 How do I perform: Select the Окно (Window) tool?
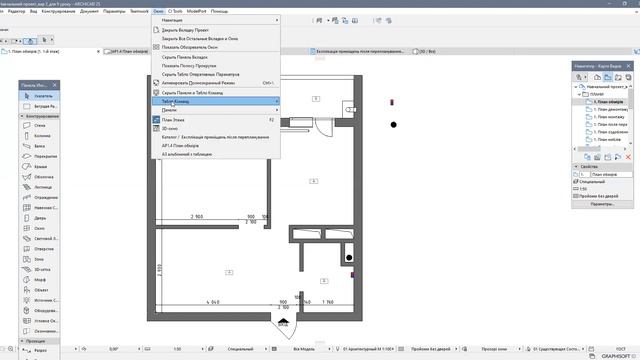(39, 228)
